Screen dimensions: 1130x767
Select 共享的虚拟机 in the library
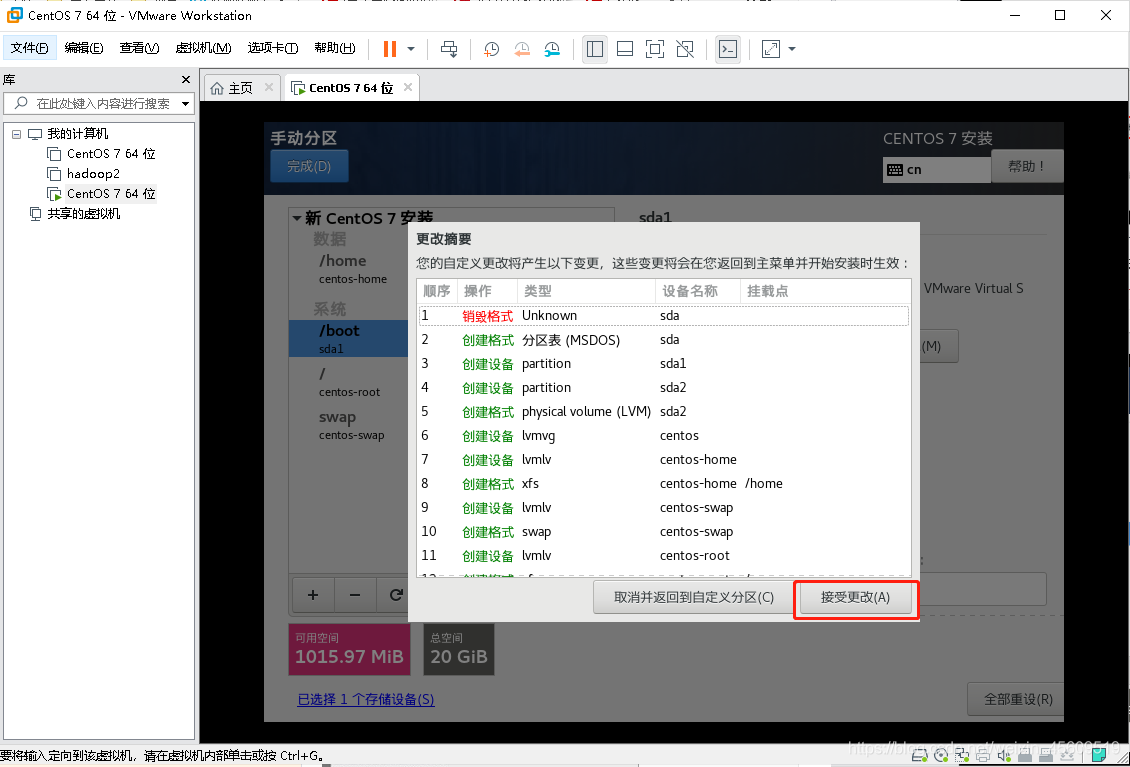84,214
